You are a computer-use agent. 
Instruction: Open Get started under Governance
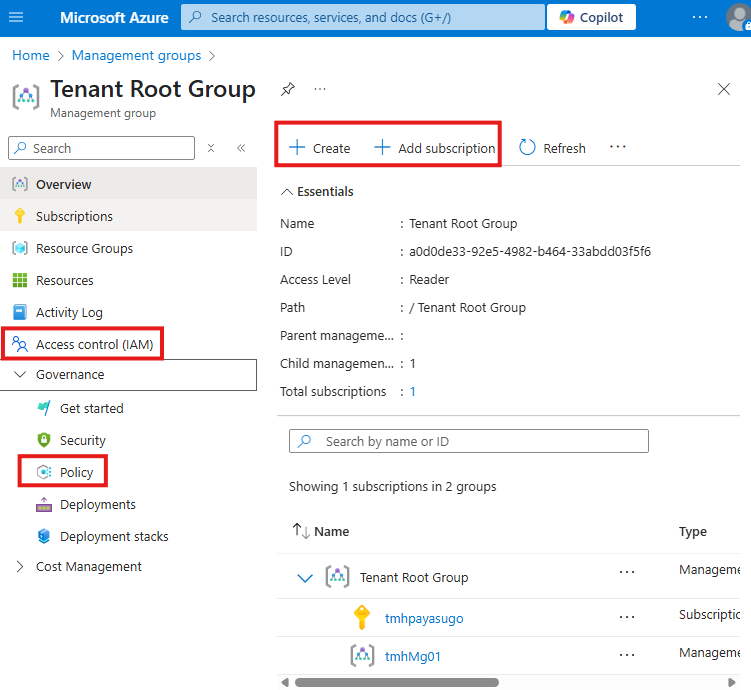click(x=91, y=408)
